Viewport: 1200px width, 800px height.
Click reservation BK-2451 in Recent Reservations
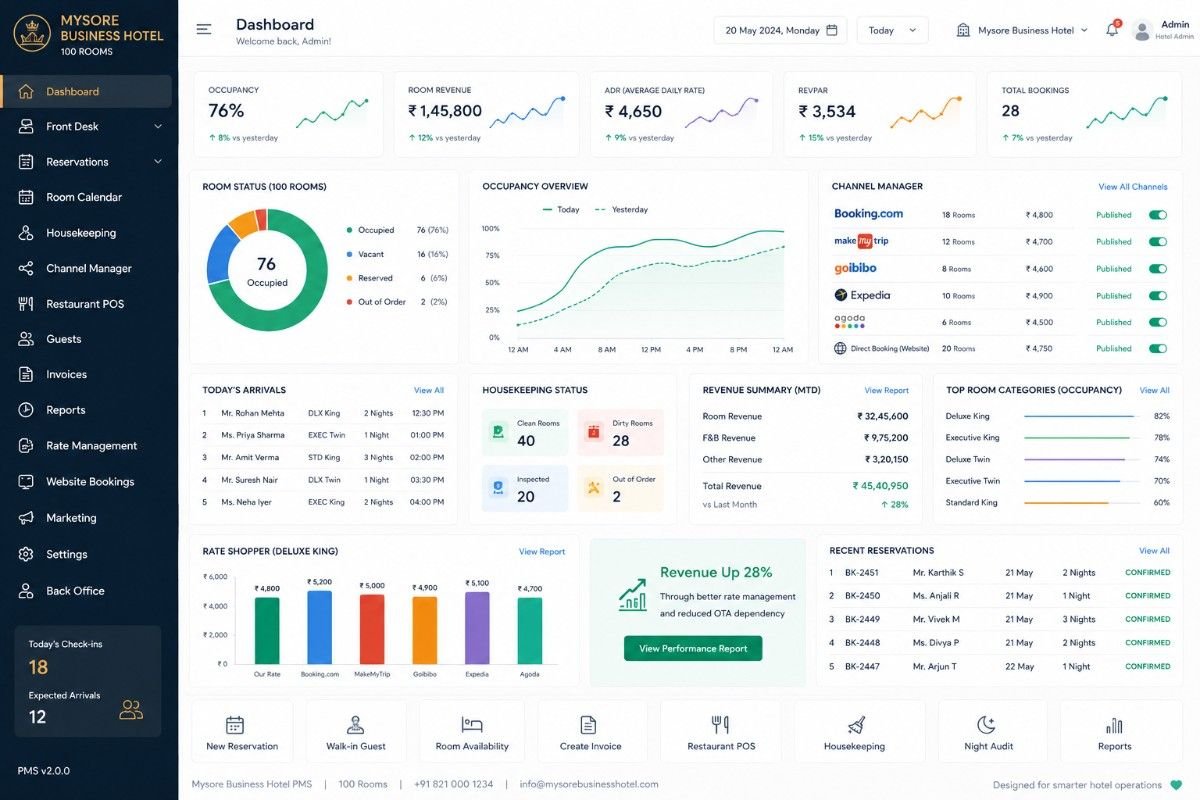point(999,573)
